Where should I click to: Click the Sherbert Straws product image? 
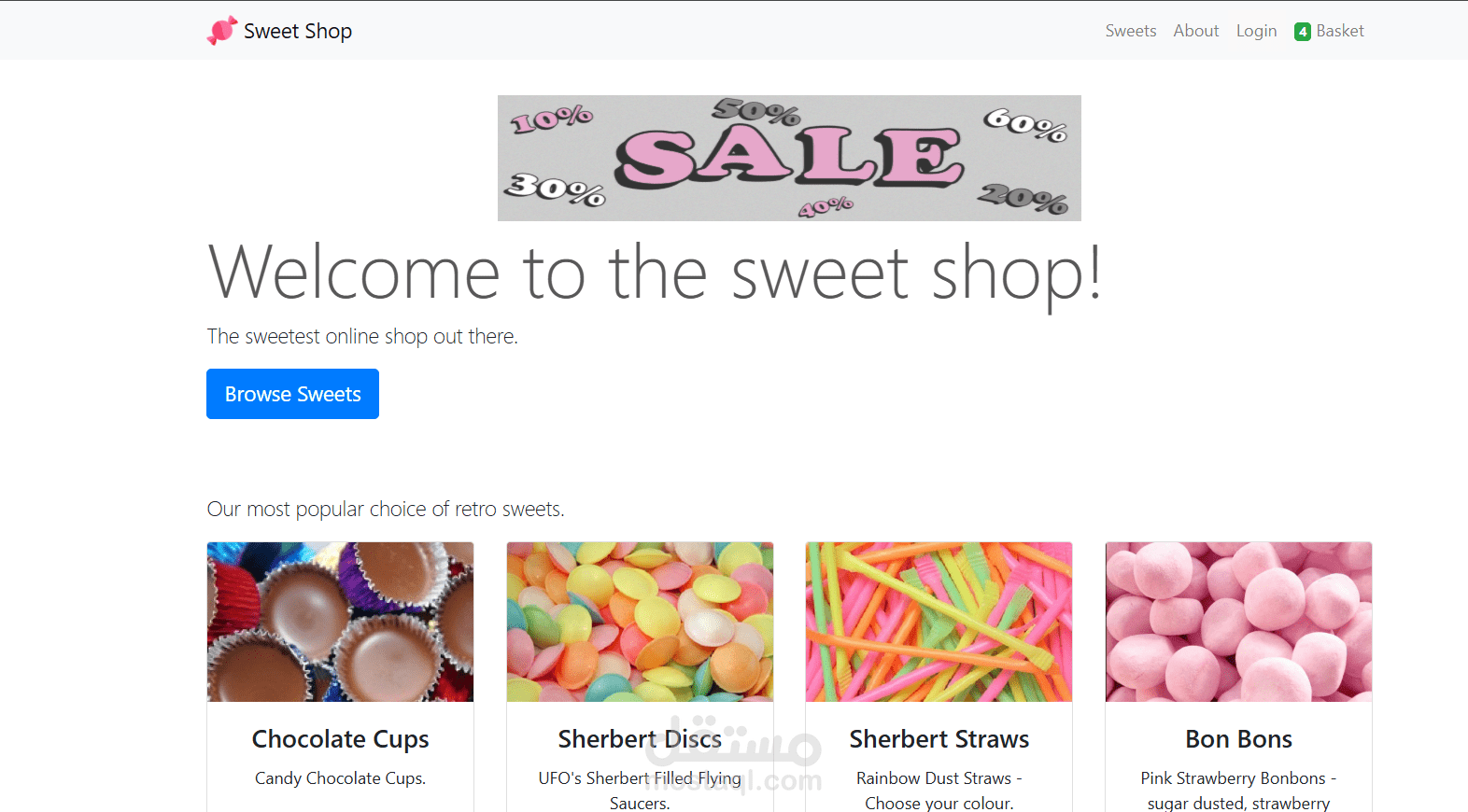tap(939, 621)
